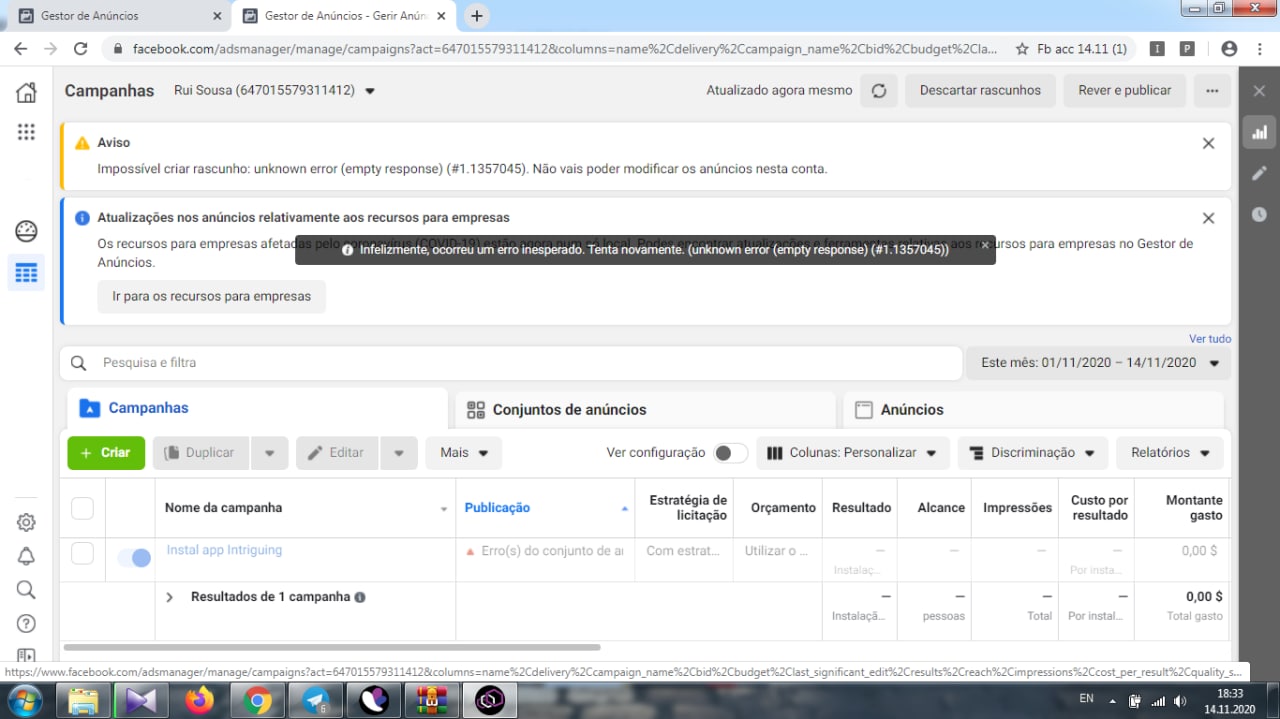
Task: Open the Instal app Intriguing campaign link
Action: tap(224, 550)
